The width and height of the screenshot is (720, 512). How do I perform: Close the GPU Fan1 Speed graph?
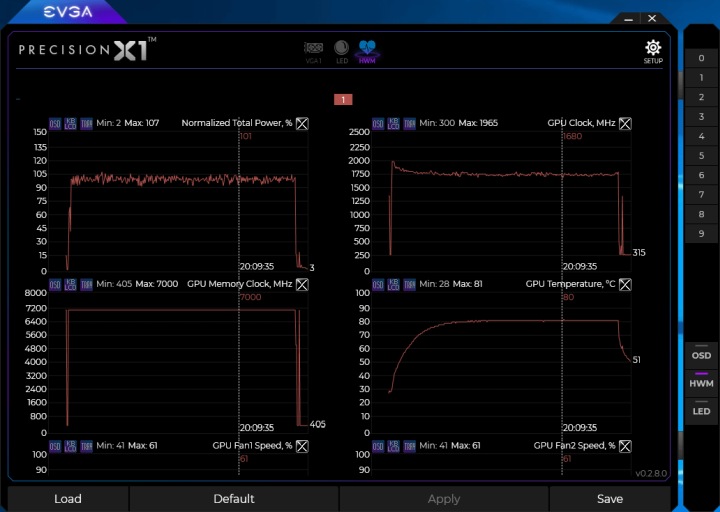[302, 446]
